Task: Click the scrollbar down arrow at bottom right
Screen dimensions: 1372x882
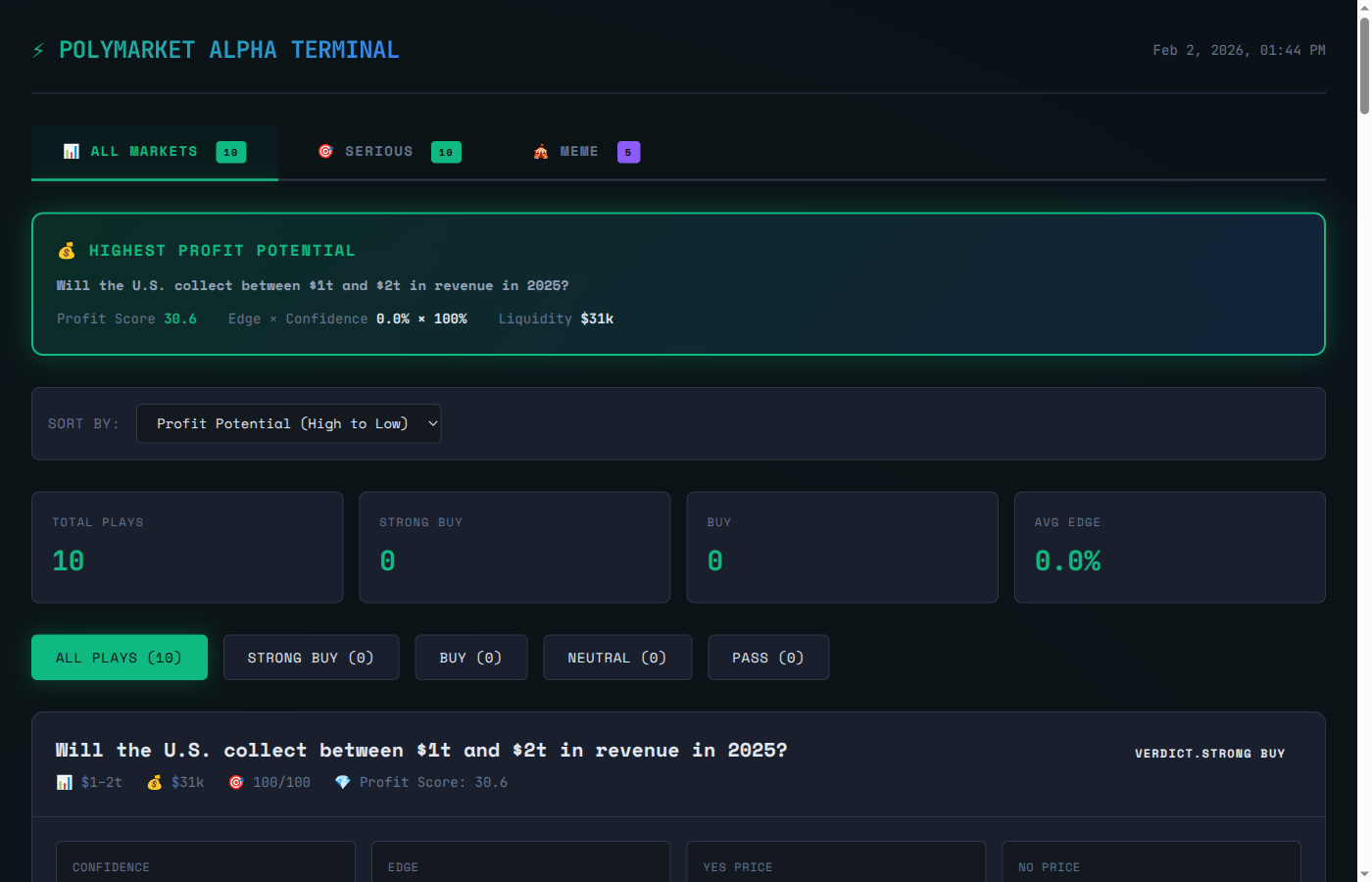Action: [1363, 875]
